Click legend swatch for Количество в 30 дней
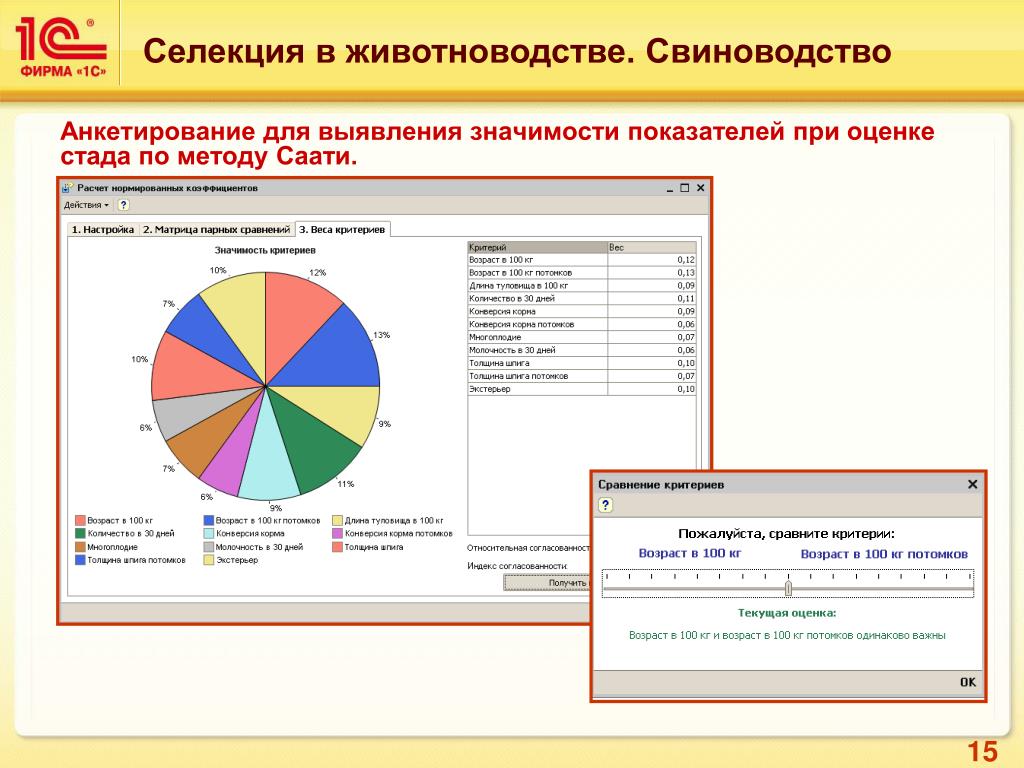 point(80,534)
